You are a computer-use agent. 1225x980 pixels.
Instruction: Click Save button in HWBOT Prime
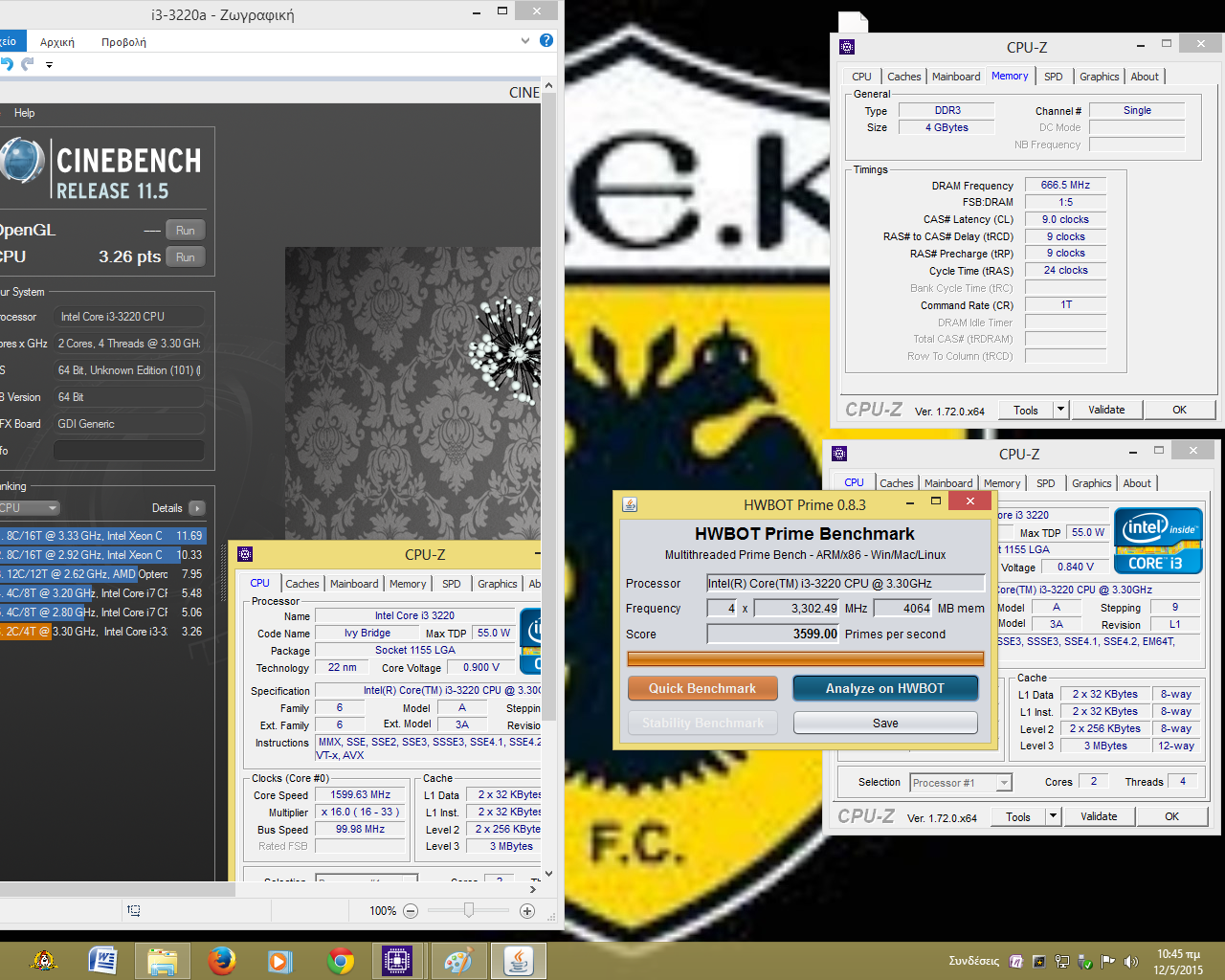tap(885, 723)
